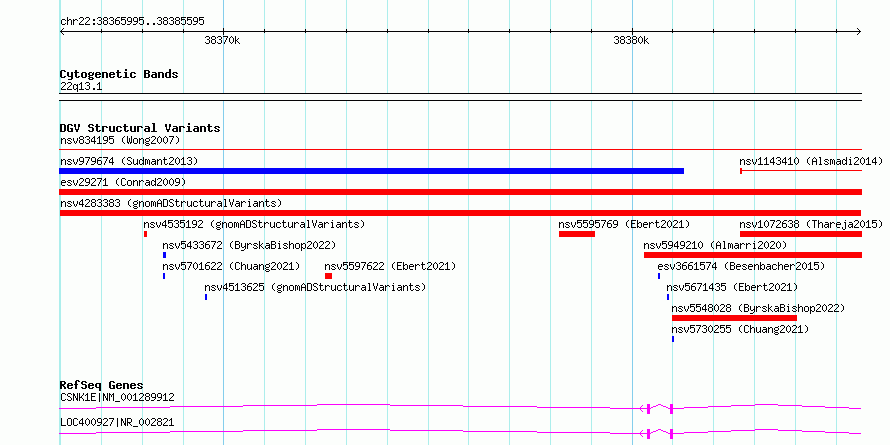Click the esv3661574 (Besenbacher2015) label

click(x=741, y=266)
